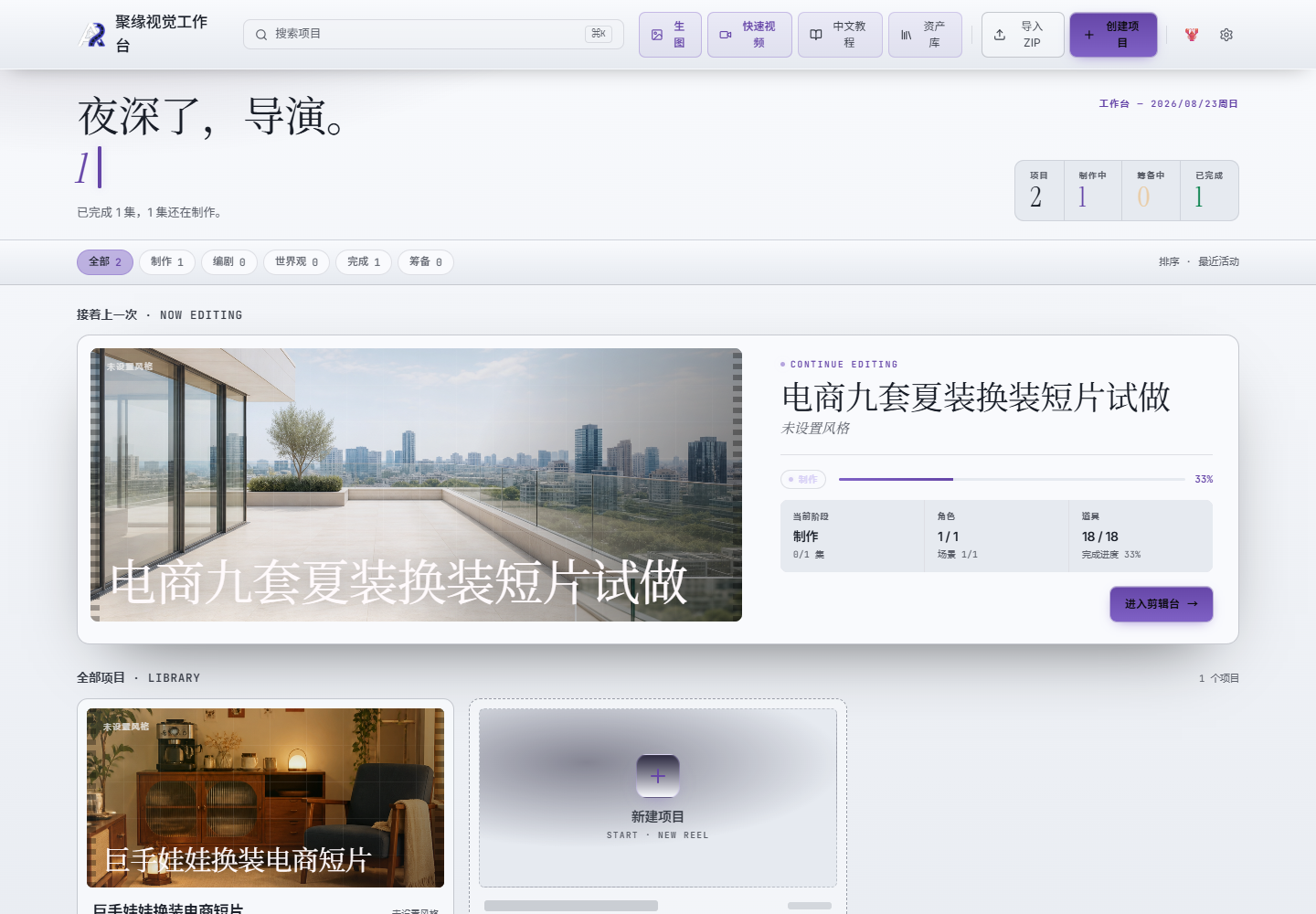1316x914 pixels.
Task: Click the ⌘K shortcut badge
Action: (x=599, y=34)
